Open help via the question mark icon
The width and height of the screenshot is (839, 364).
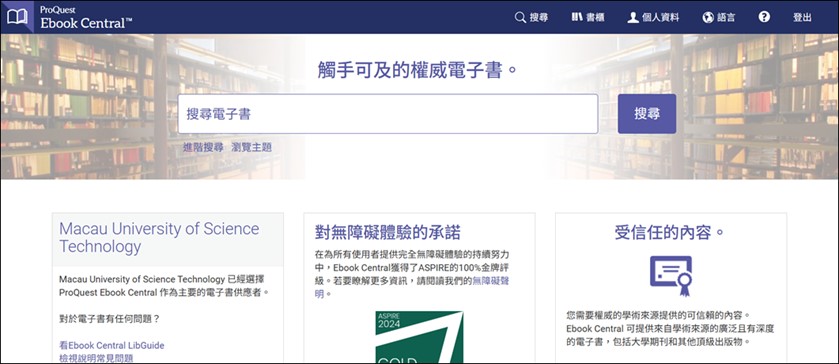[764, 17]
